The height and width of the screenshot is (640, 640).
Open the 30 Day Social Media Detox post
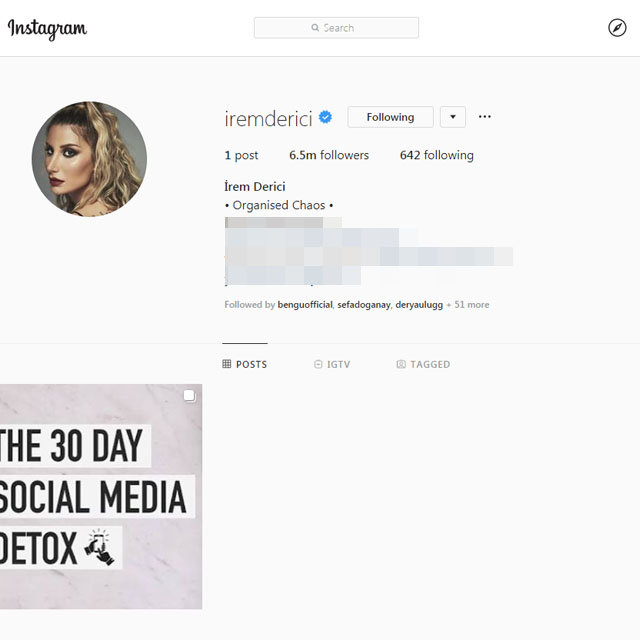coord(101,496)
